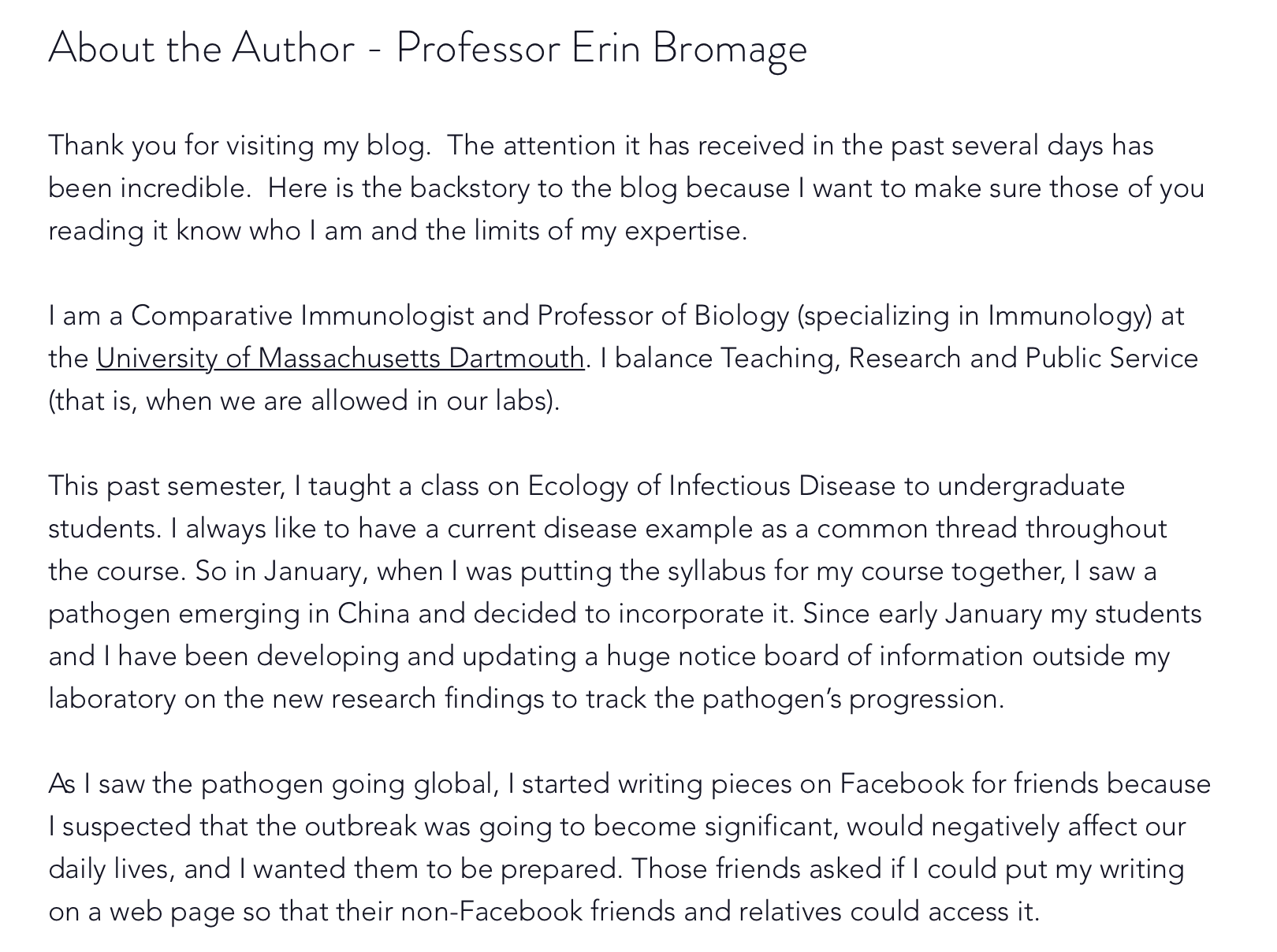Image resolution: width=1277 pixels, height=952 pixels.
Task: Click the words "on a web page"
Action: click(x=142, y=911)
